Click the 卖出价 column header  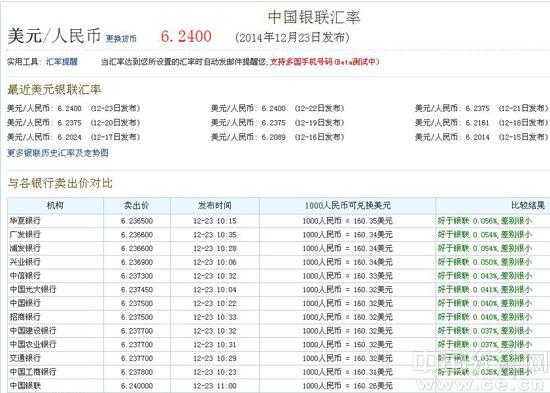(137, 206)
